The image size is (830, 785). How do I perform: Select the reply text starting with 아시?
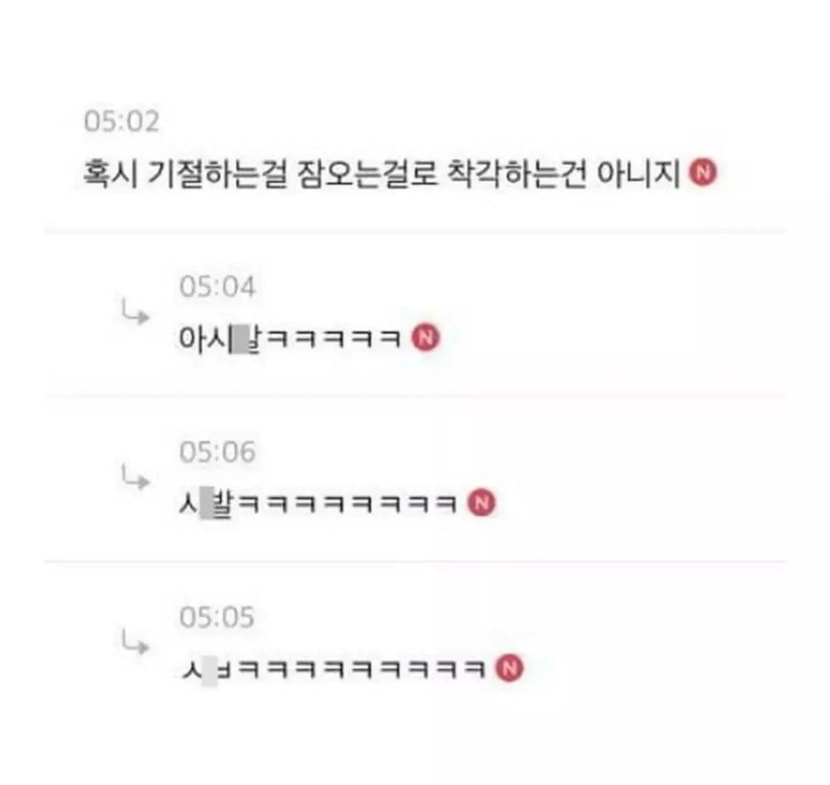click(291, 338)
